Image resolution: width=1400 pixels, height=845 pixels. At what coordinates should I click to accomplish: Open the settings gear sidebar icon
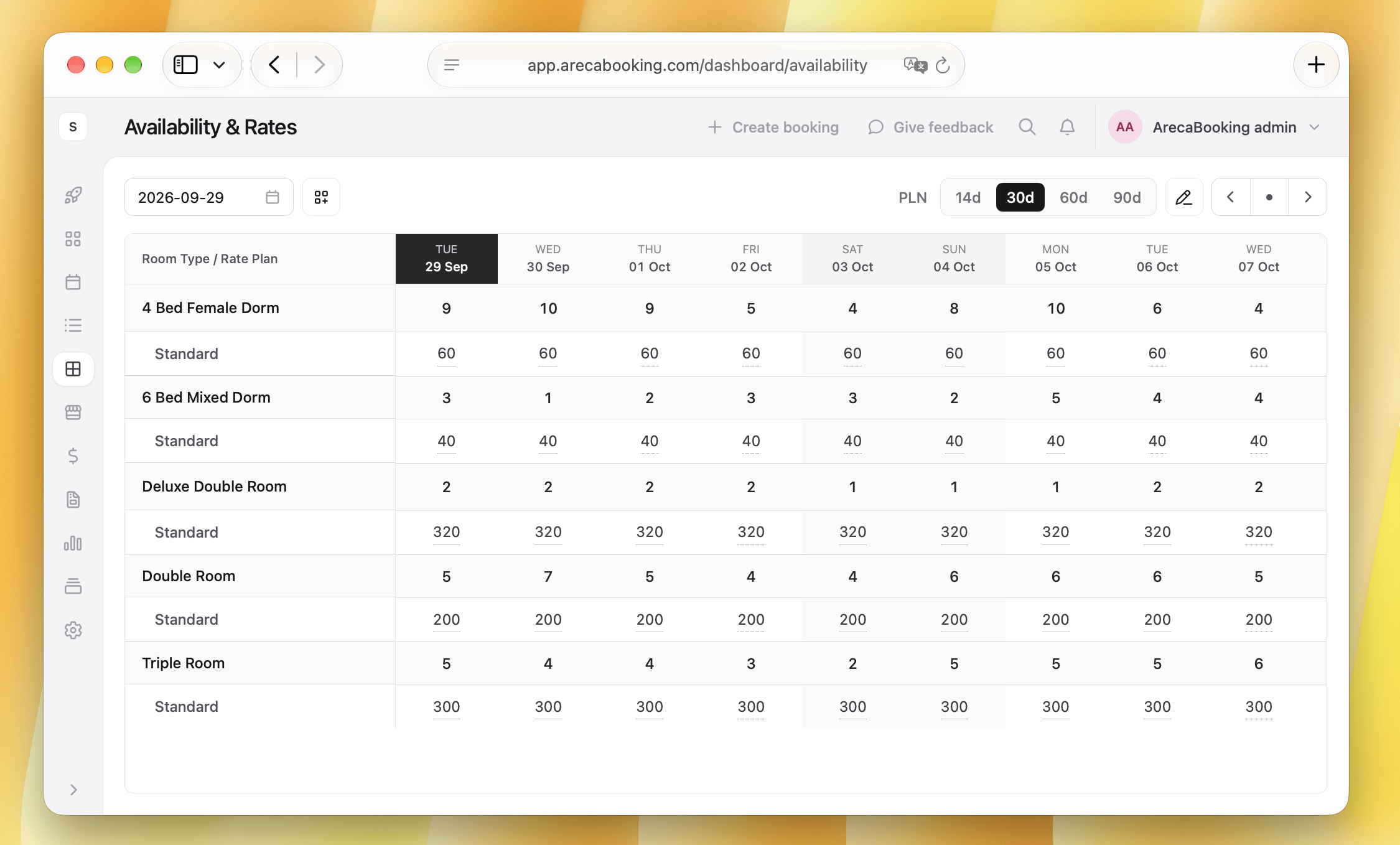[x=73, y=630]
